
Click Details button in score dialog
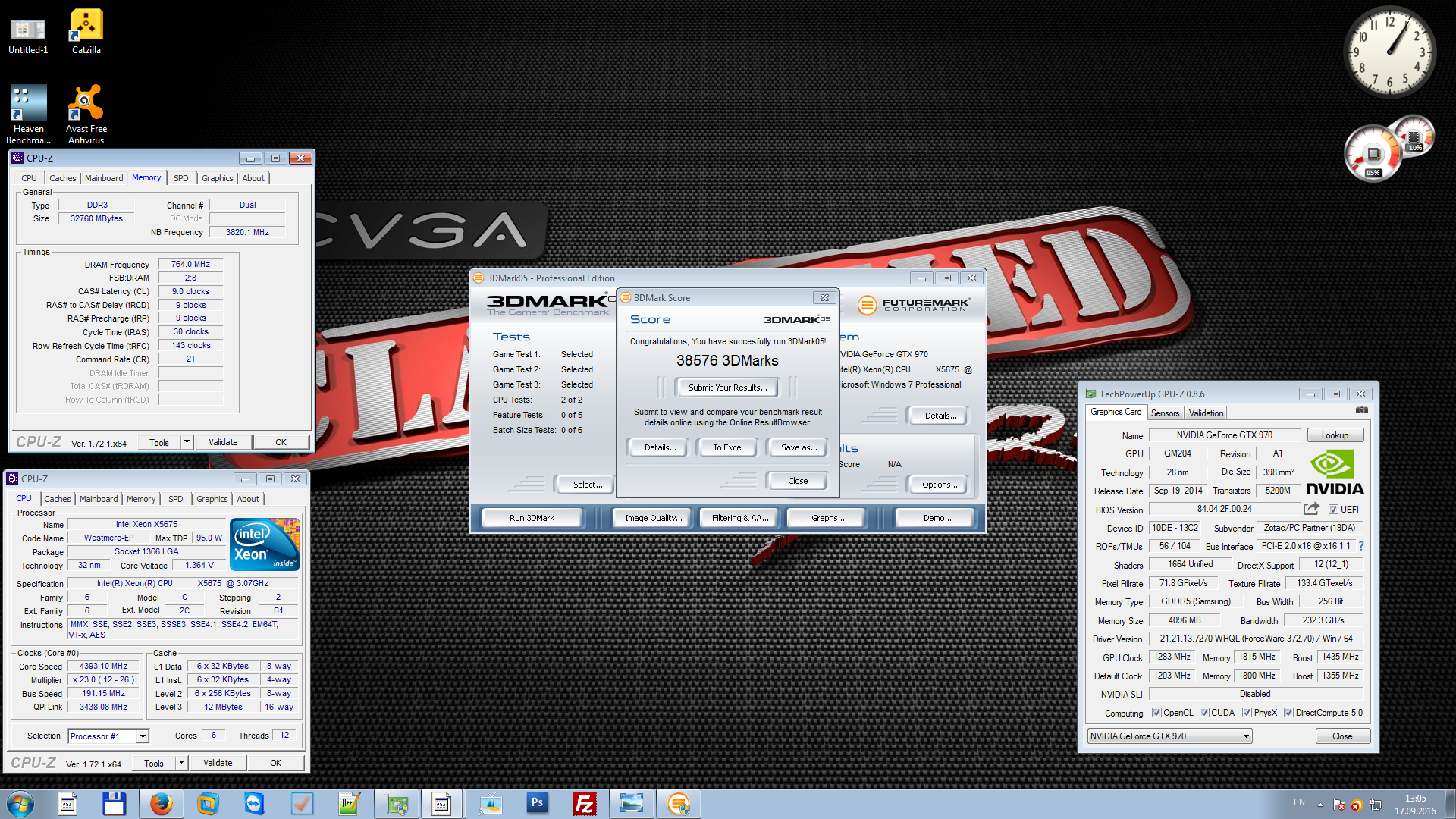660,447
